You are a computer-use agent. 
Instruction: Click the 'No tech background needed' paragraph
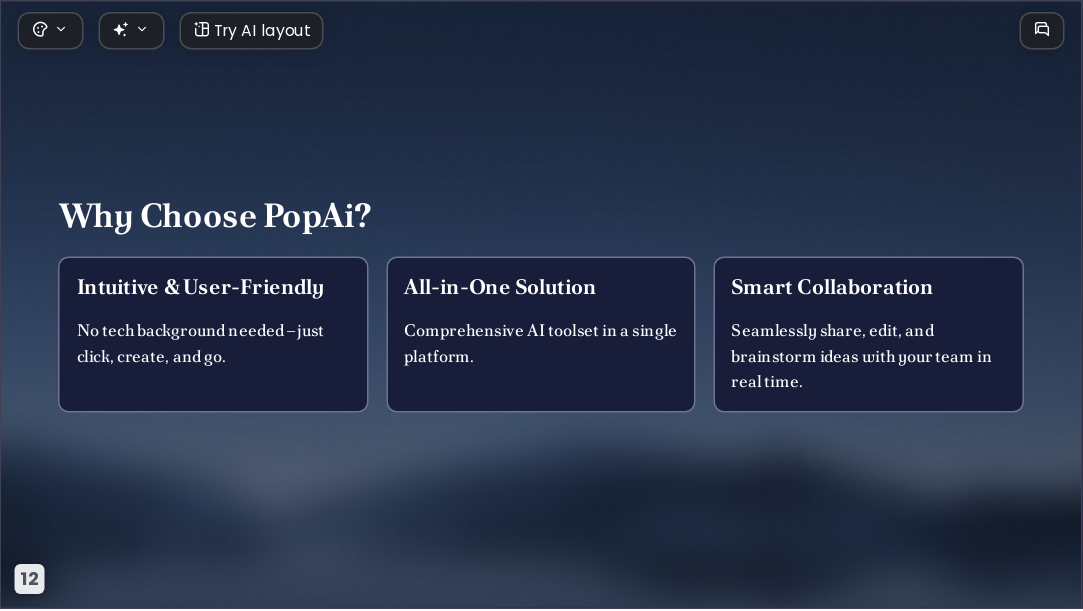200,344
